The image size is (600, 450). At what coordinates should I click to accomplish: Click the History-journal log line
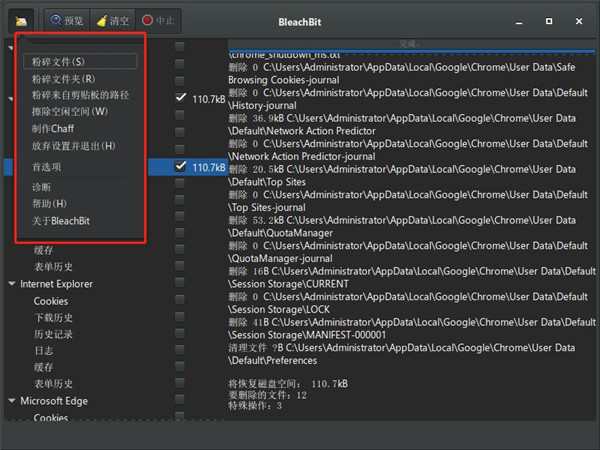pos(262,105)
